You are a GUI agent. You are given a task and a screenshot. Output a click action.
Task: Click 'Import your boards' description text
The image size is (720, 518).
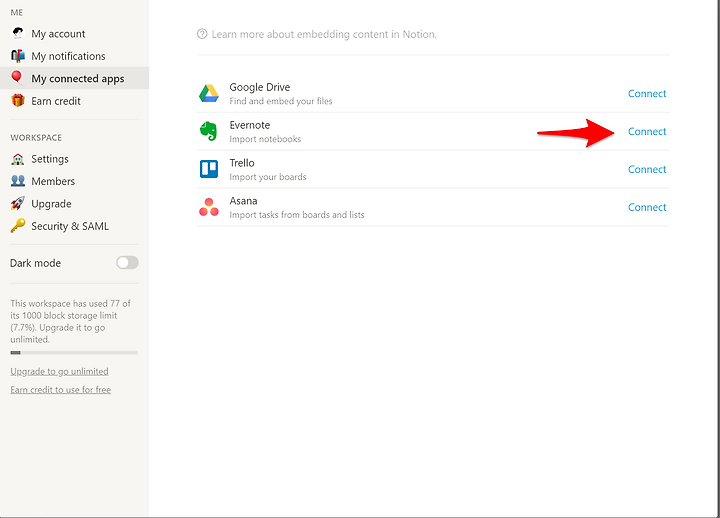[x=268, y=177]
